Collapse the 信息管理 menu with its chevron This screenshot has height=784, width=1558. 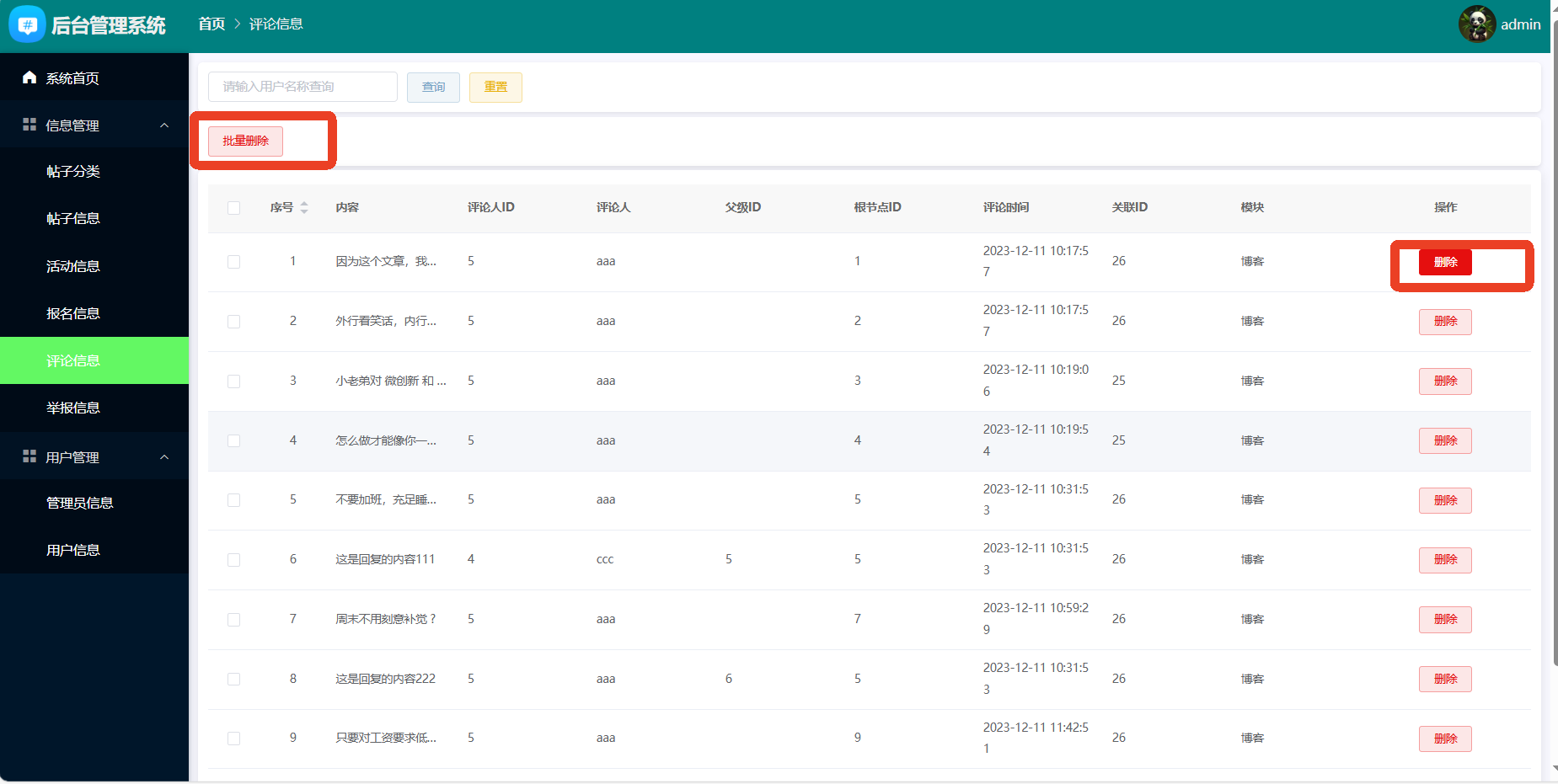164,125
